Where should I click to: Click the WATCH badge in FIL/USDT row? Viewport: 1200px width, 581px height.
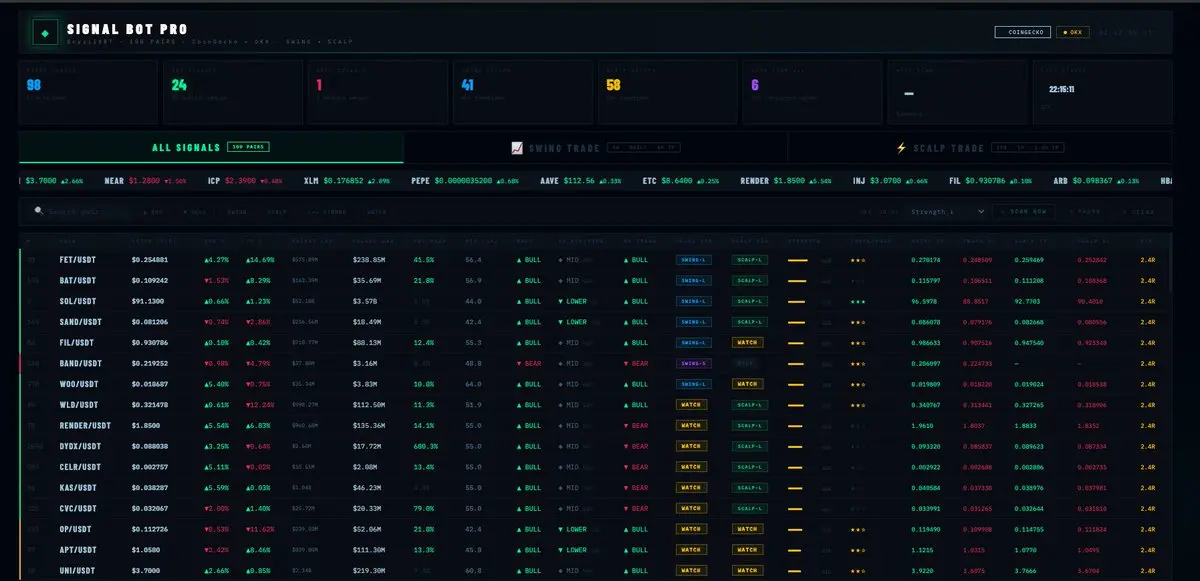click(x=747, y=342)
